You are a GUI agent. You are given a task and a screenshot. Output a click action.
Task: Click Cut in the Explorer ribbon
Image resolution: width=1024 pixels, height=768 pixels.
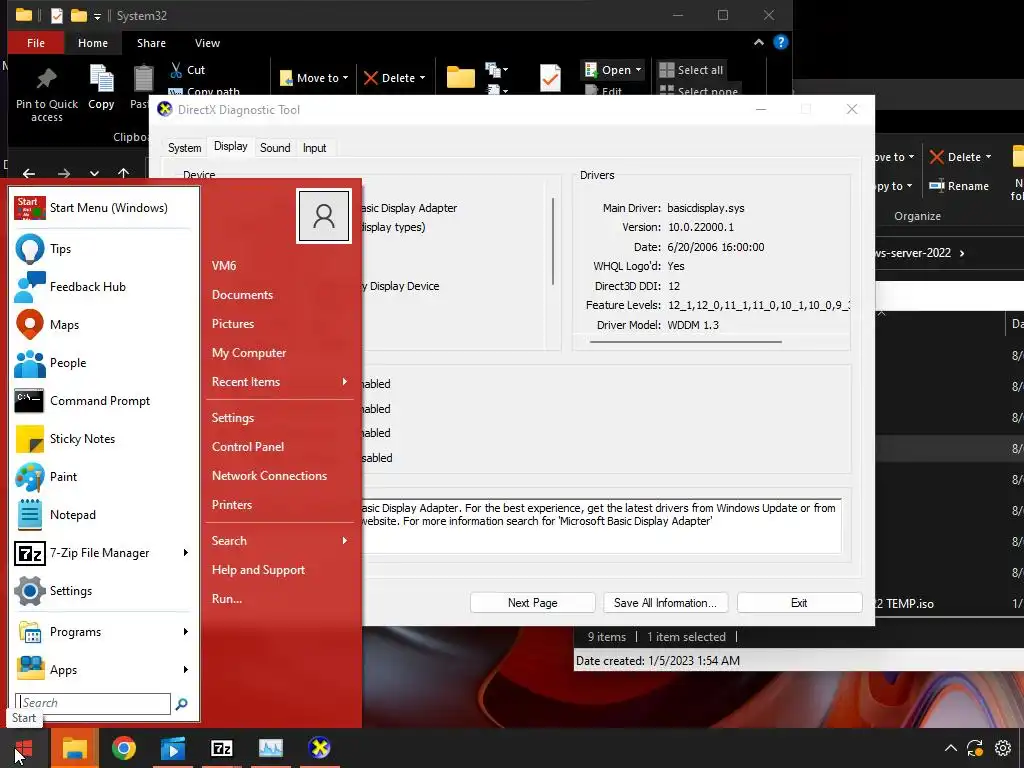(188, 70)
